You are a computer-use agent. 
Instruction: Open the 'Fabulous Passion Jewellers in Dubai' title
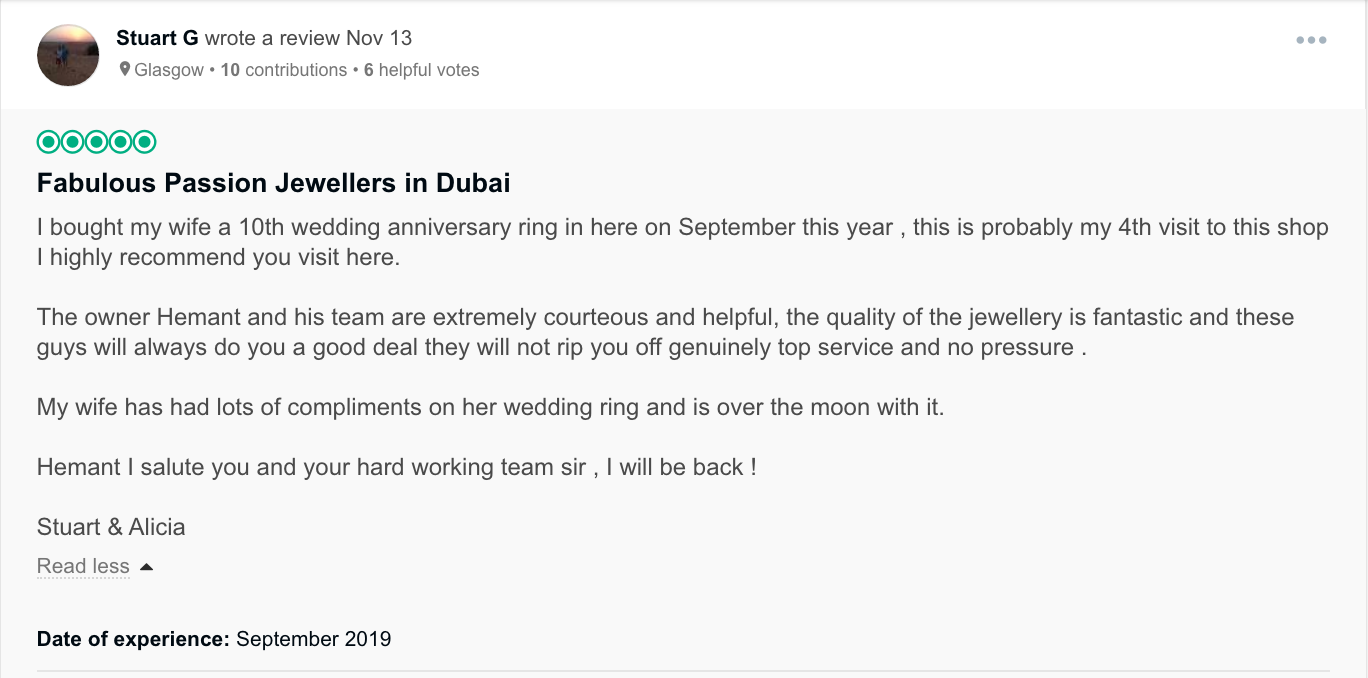[x=273, y=184]
